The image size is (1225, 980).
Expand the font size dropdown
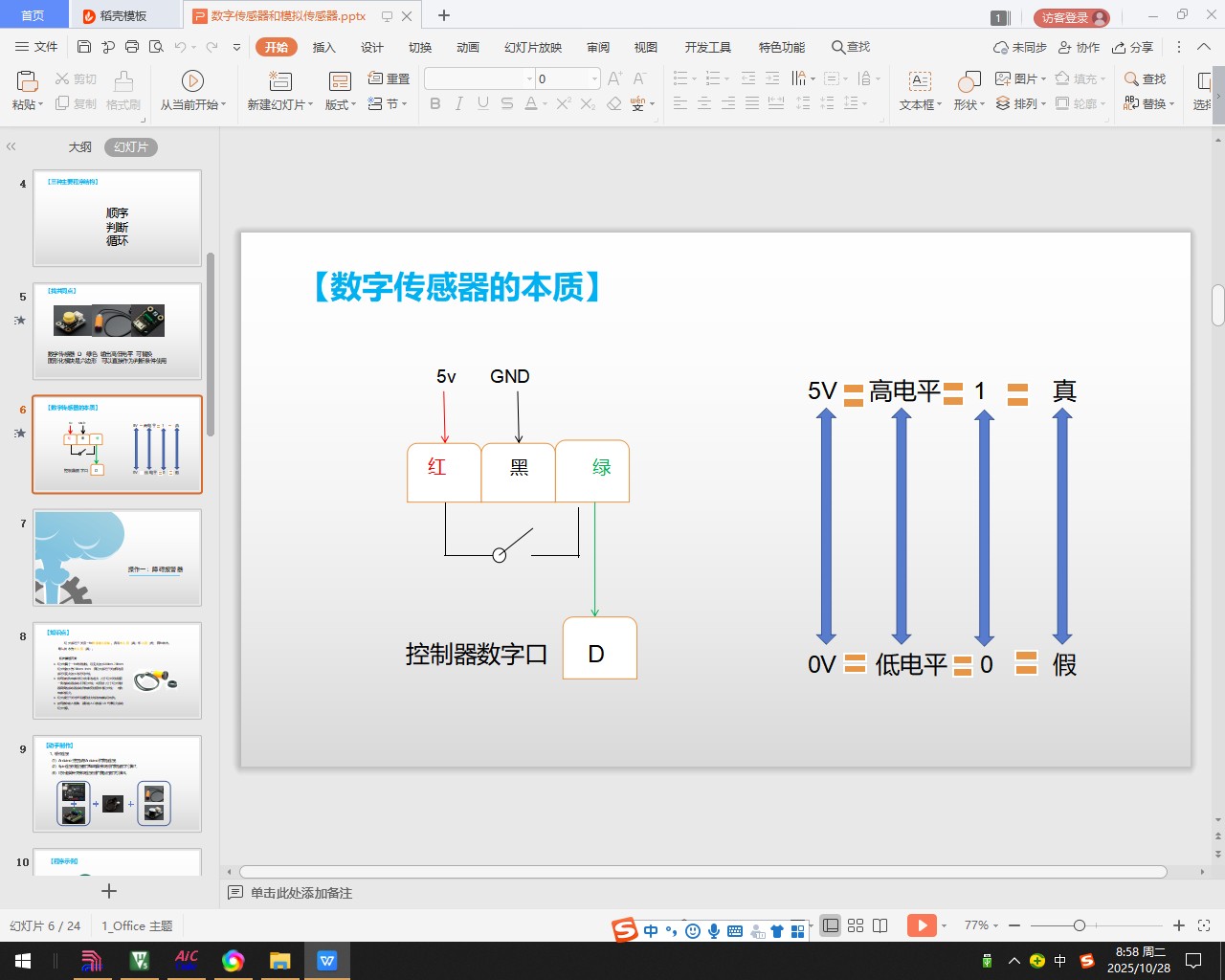coord(594,78)
